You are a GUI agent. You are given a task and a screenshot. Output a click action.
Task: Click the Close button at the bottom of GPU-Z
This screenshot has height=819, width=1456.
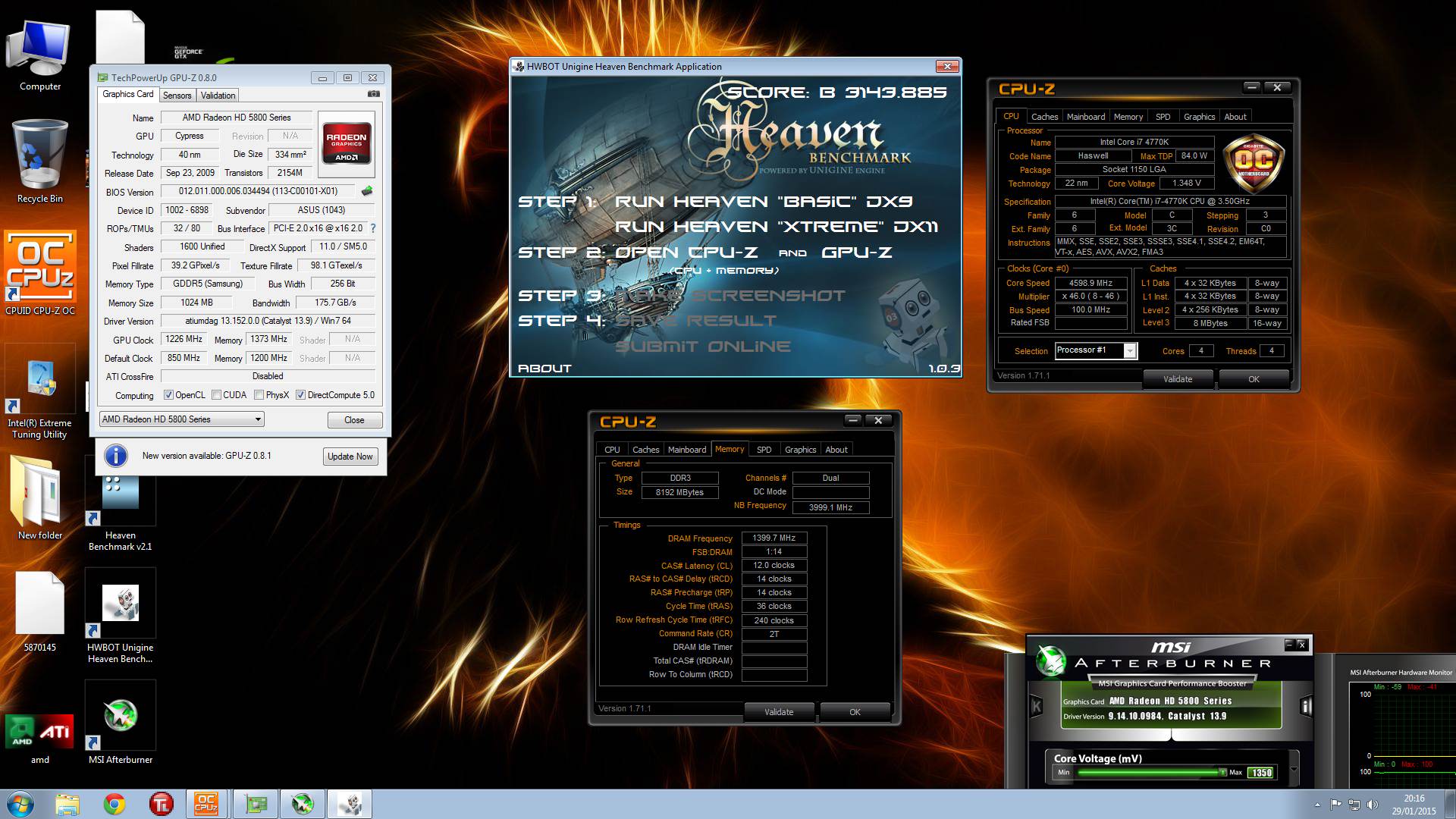coord(354,420)
